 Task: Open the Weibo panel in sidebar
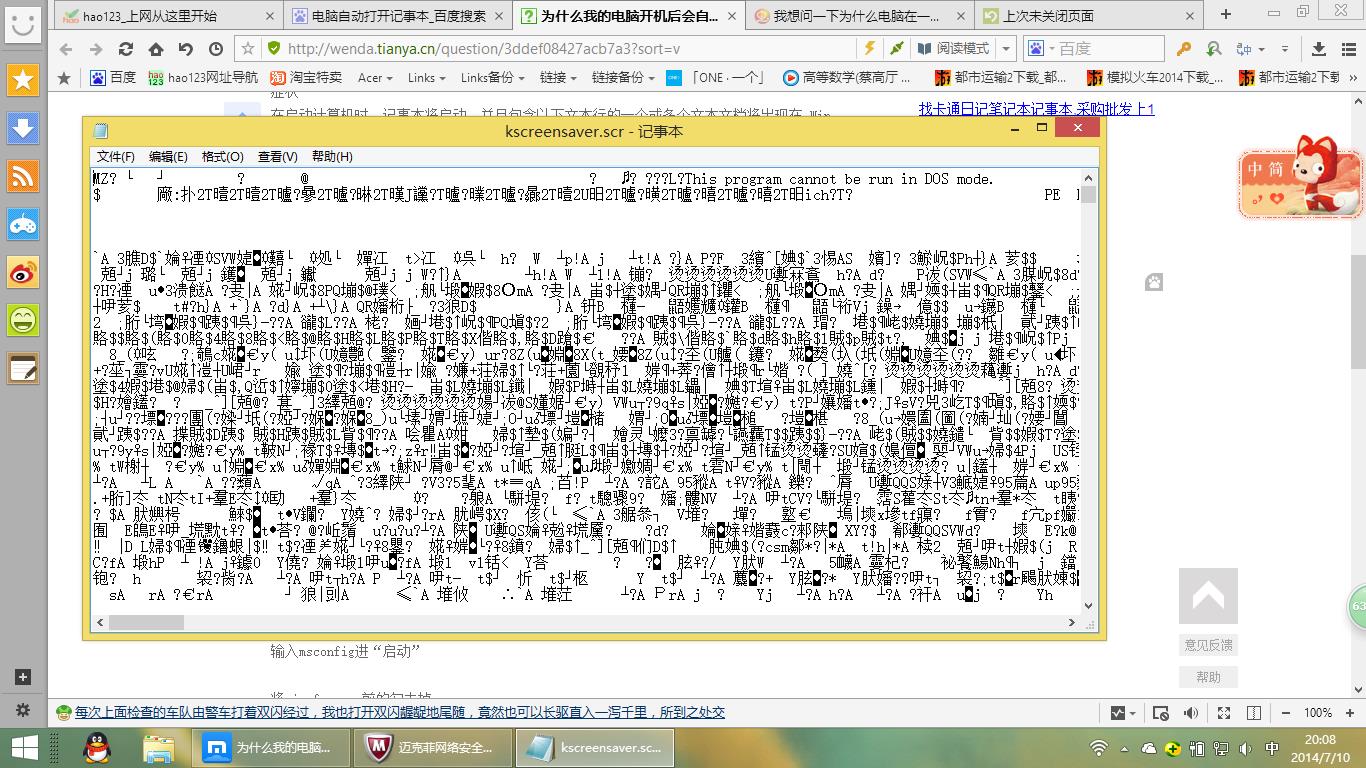[x=23, y=272]
